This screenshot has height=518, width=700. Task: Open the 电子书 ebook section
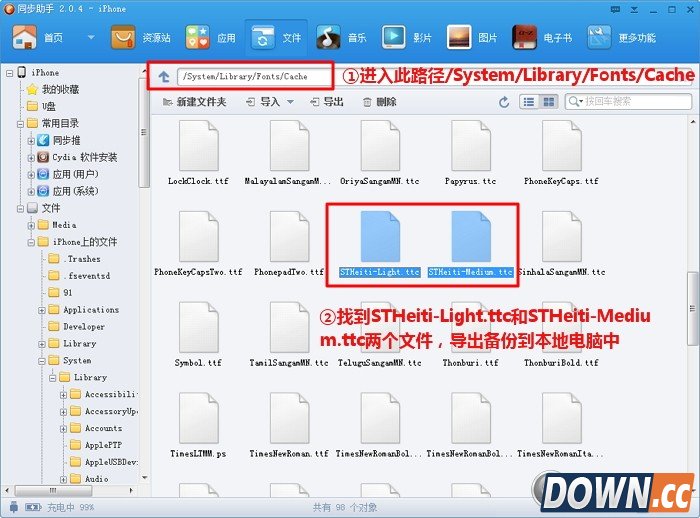(x=542, y=37)
